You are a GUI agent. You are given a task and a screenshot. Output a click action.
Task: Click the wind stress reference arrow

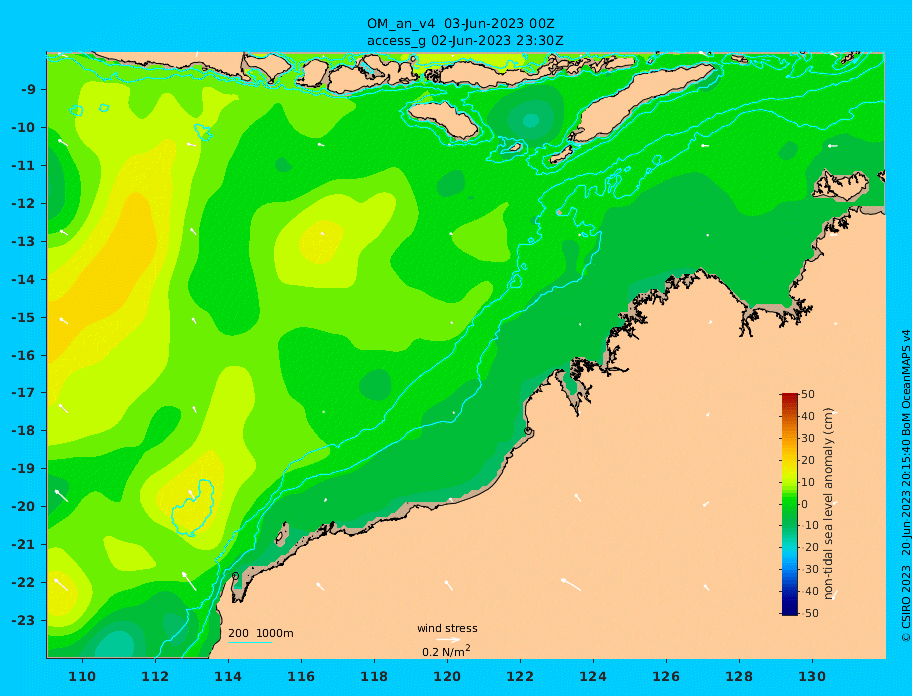tap(448, 640)
